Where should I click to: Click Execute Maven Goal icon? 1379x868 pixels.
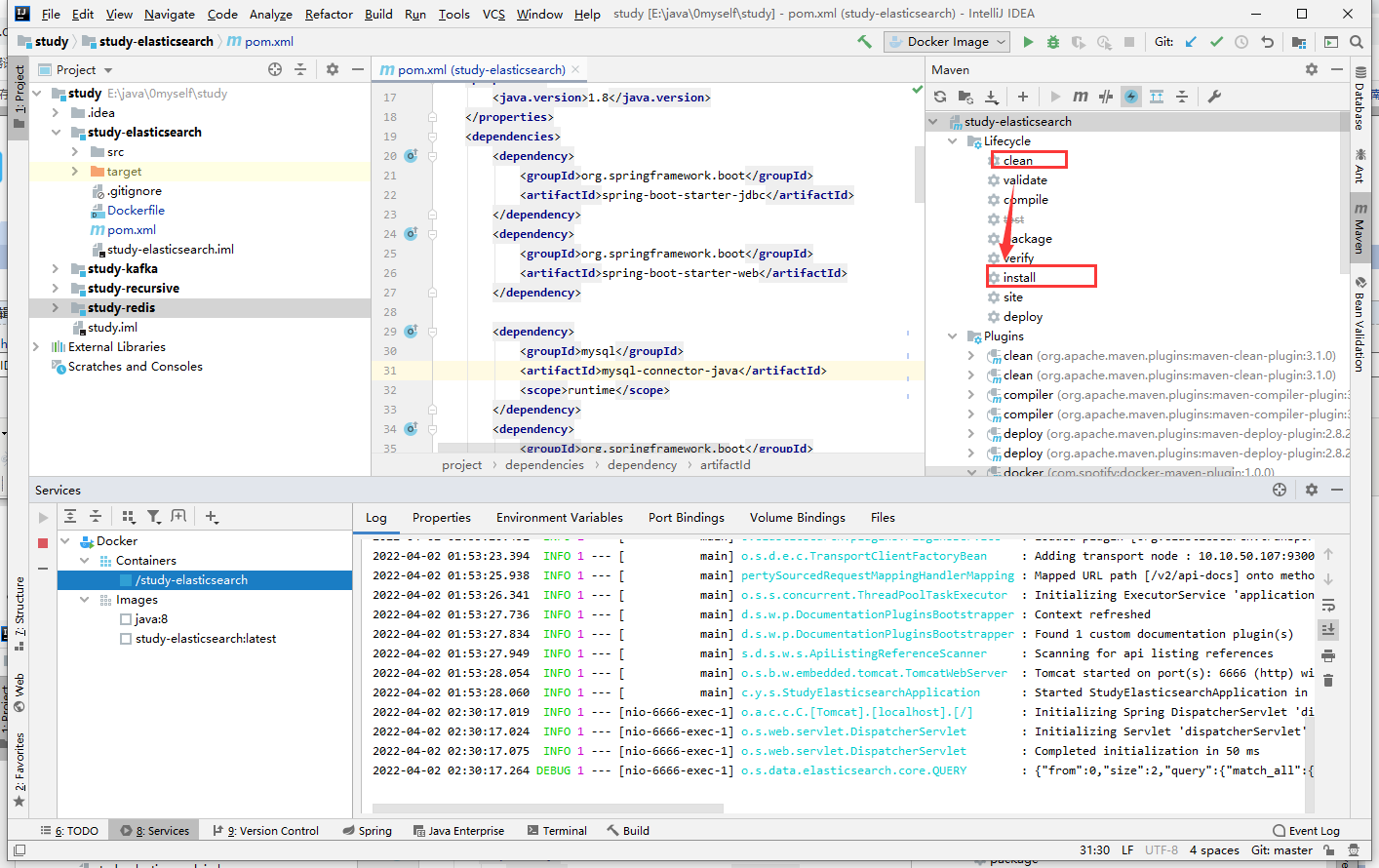pyautogui.click(x=1081, y=97)
